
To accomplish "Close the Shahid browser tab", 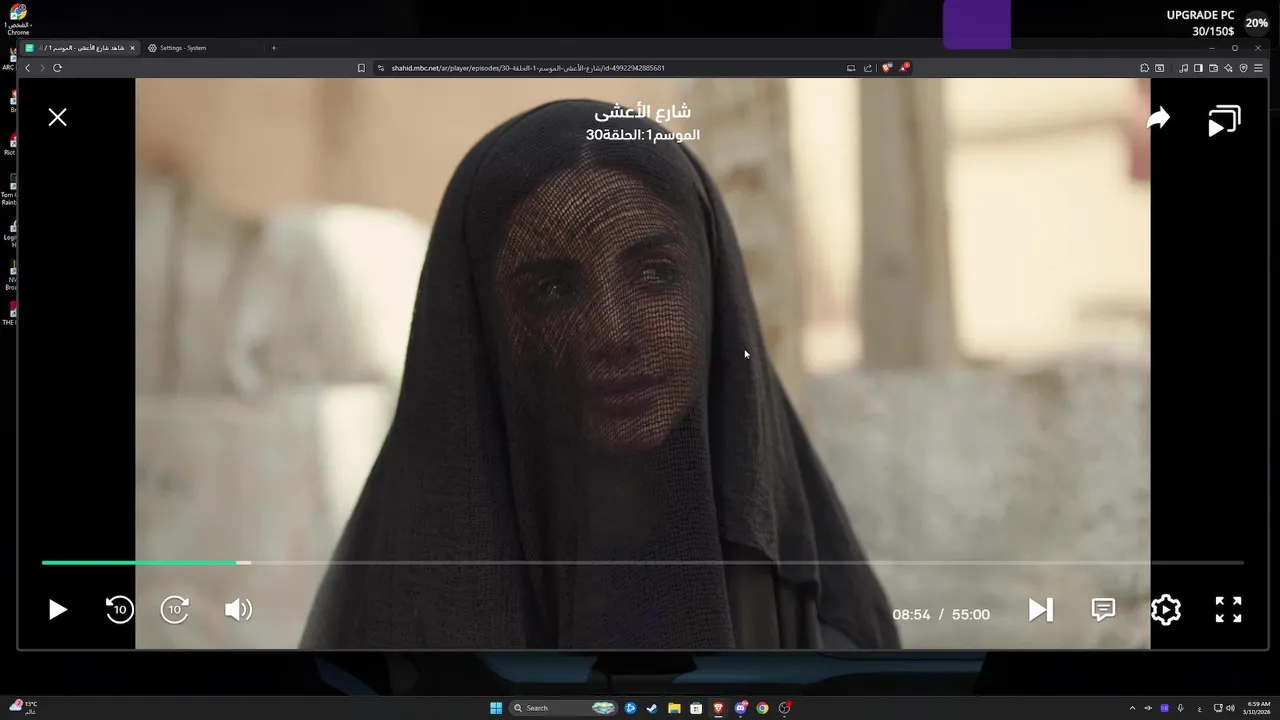I will pyautogui.click(x=132, y=48).
